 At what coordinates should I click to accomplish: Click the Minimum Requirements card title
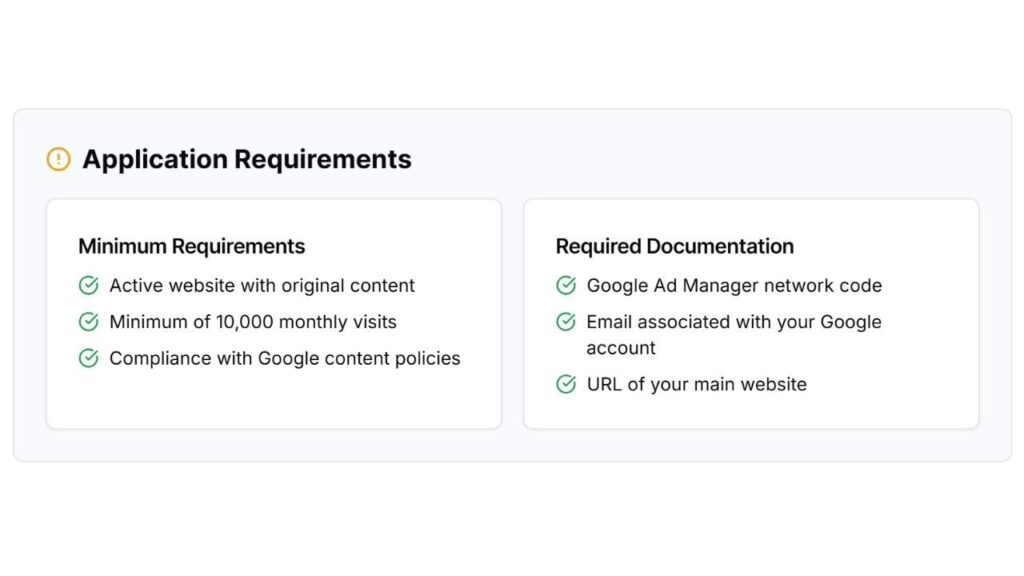click(191, 246)
